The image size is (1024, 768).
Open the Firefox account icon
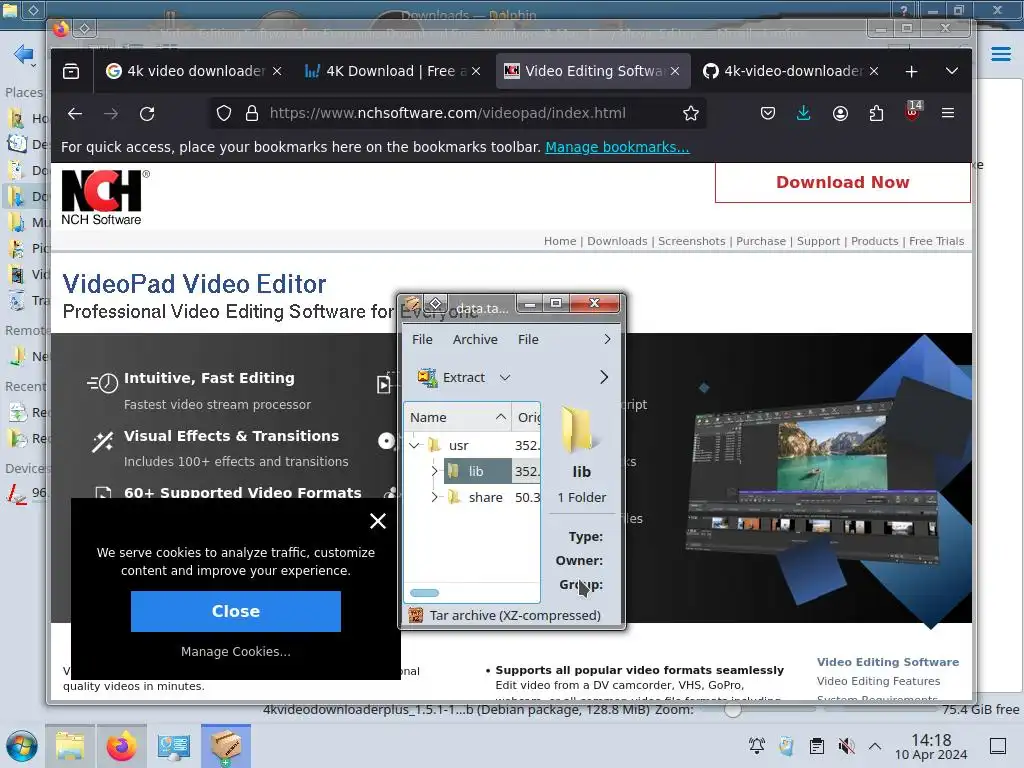point(840,114)
